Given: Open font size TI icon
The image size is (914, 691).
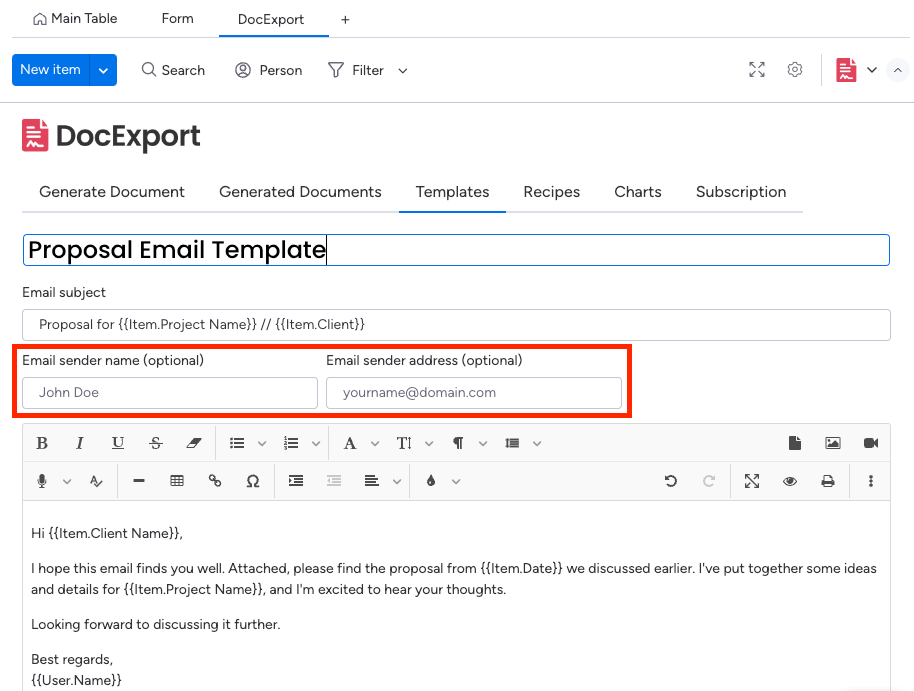Looking at the screenshot, I should pyautogui.click(x=404, y=443).
